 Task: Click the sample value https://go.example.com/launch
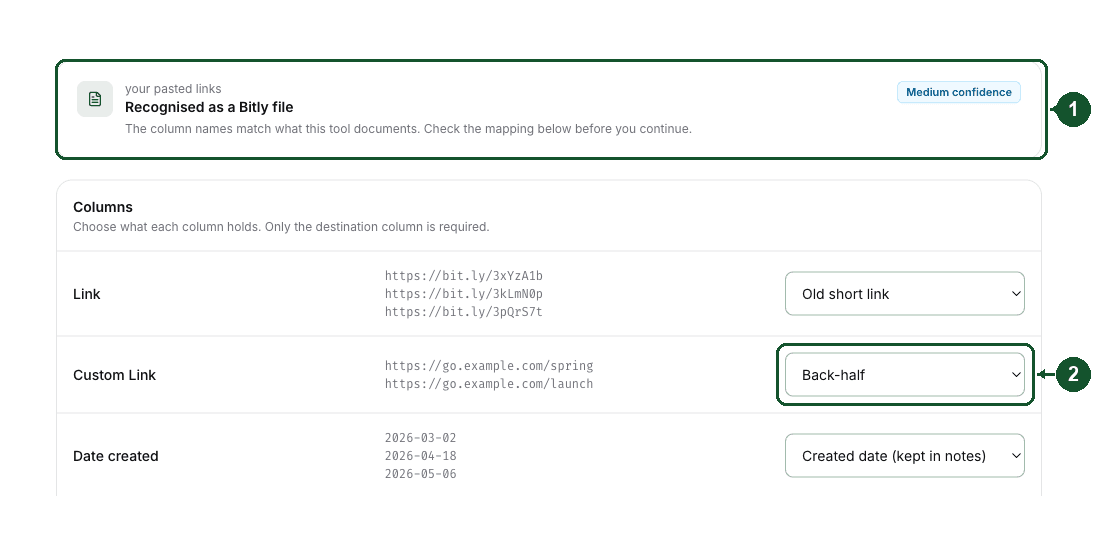pos(489,384)
